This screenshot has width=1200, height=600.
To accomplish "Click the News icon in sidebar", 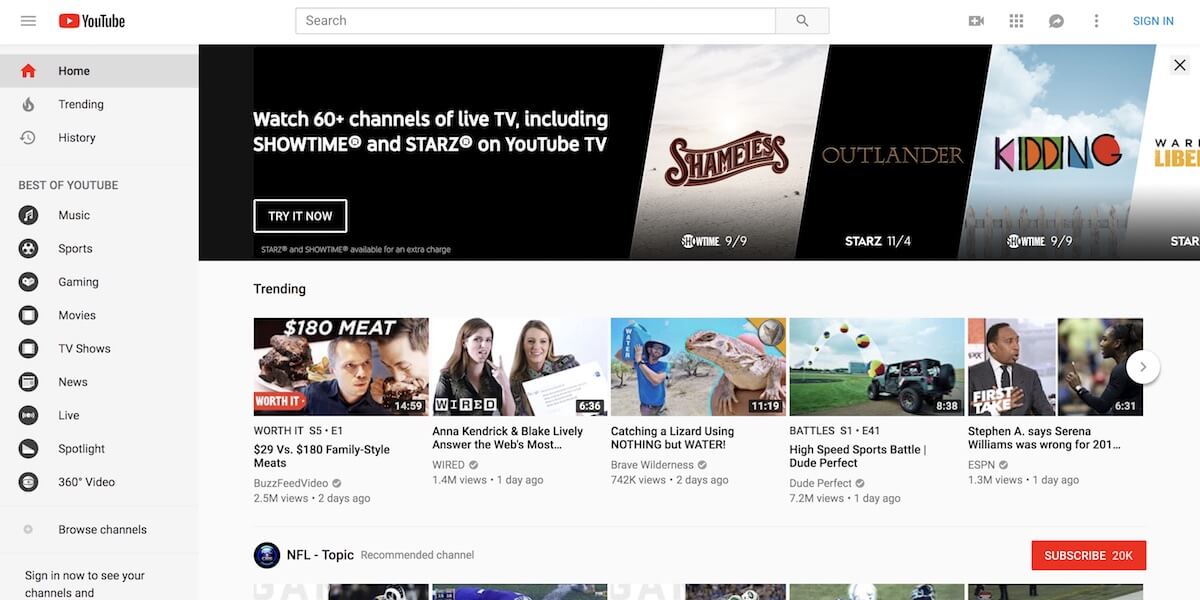I will click(28, 382).
